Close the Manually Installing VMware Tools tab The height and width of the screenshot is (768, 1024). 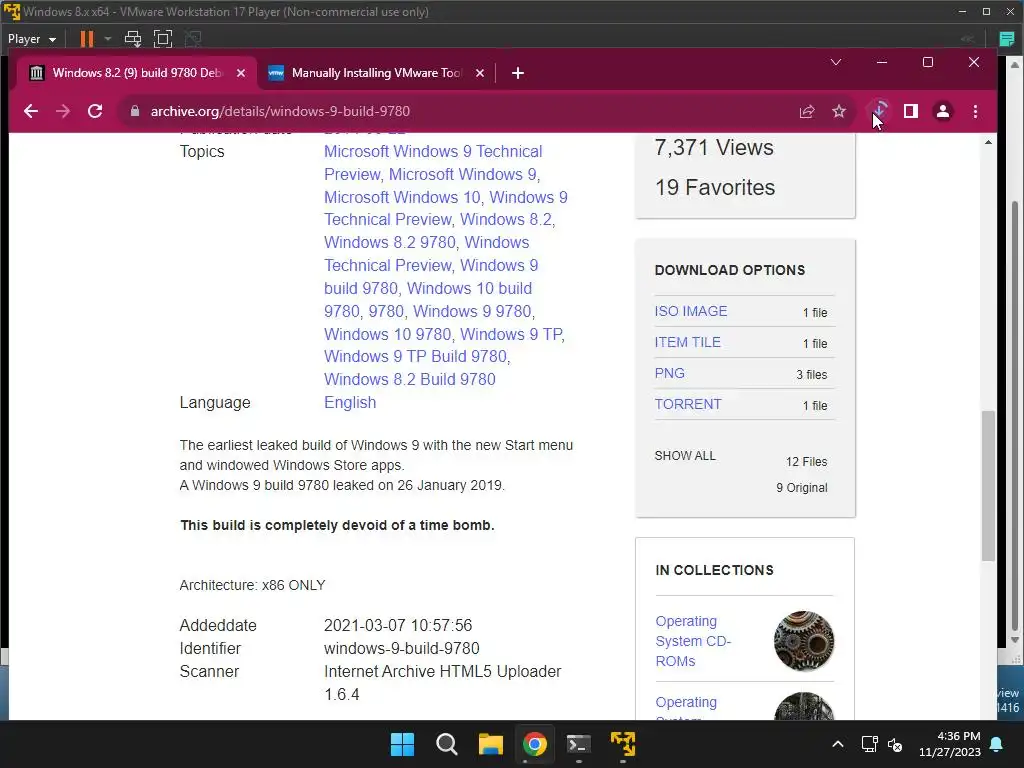(x=480, y=73)
